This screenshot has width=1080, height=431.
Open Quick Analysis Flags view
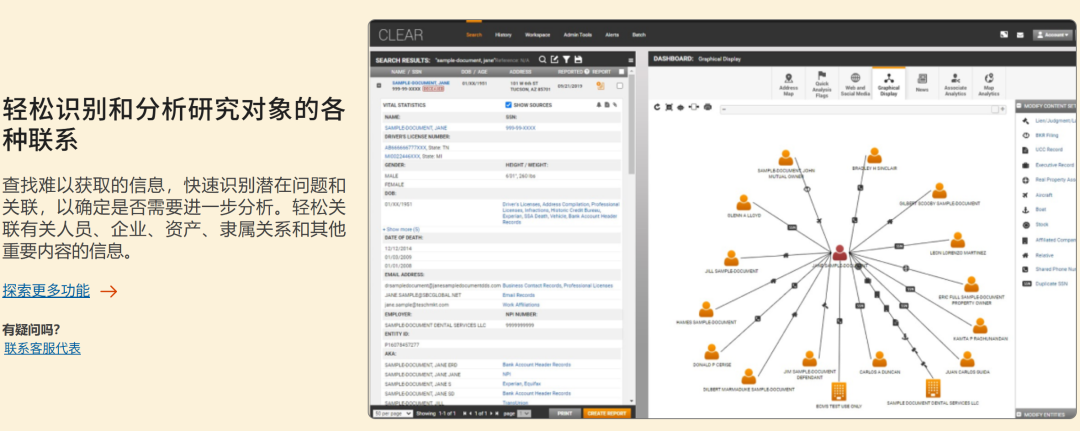[821, 83]
